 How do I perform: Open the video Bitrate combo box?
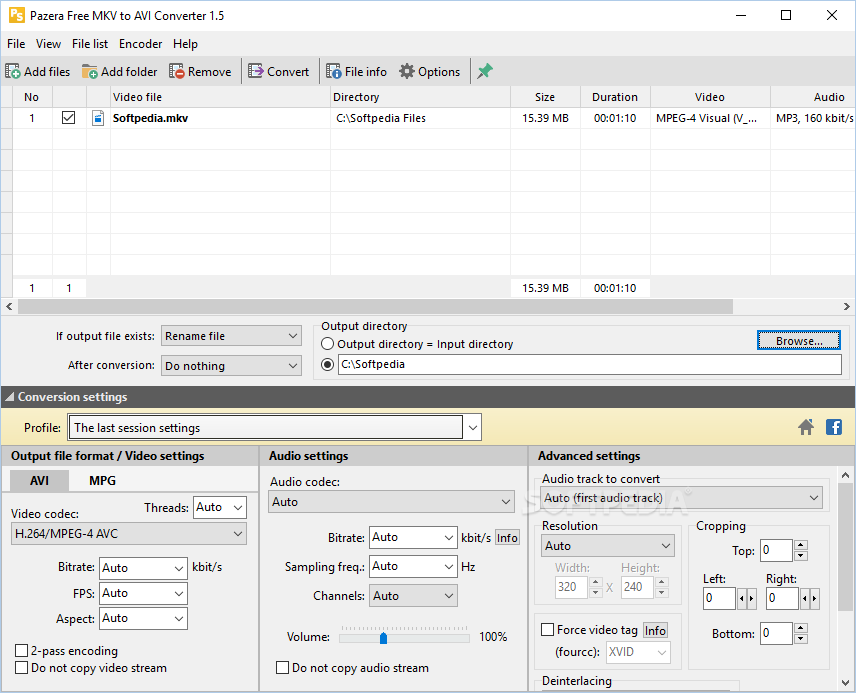[144, 568]
